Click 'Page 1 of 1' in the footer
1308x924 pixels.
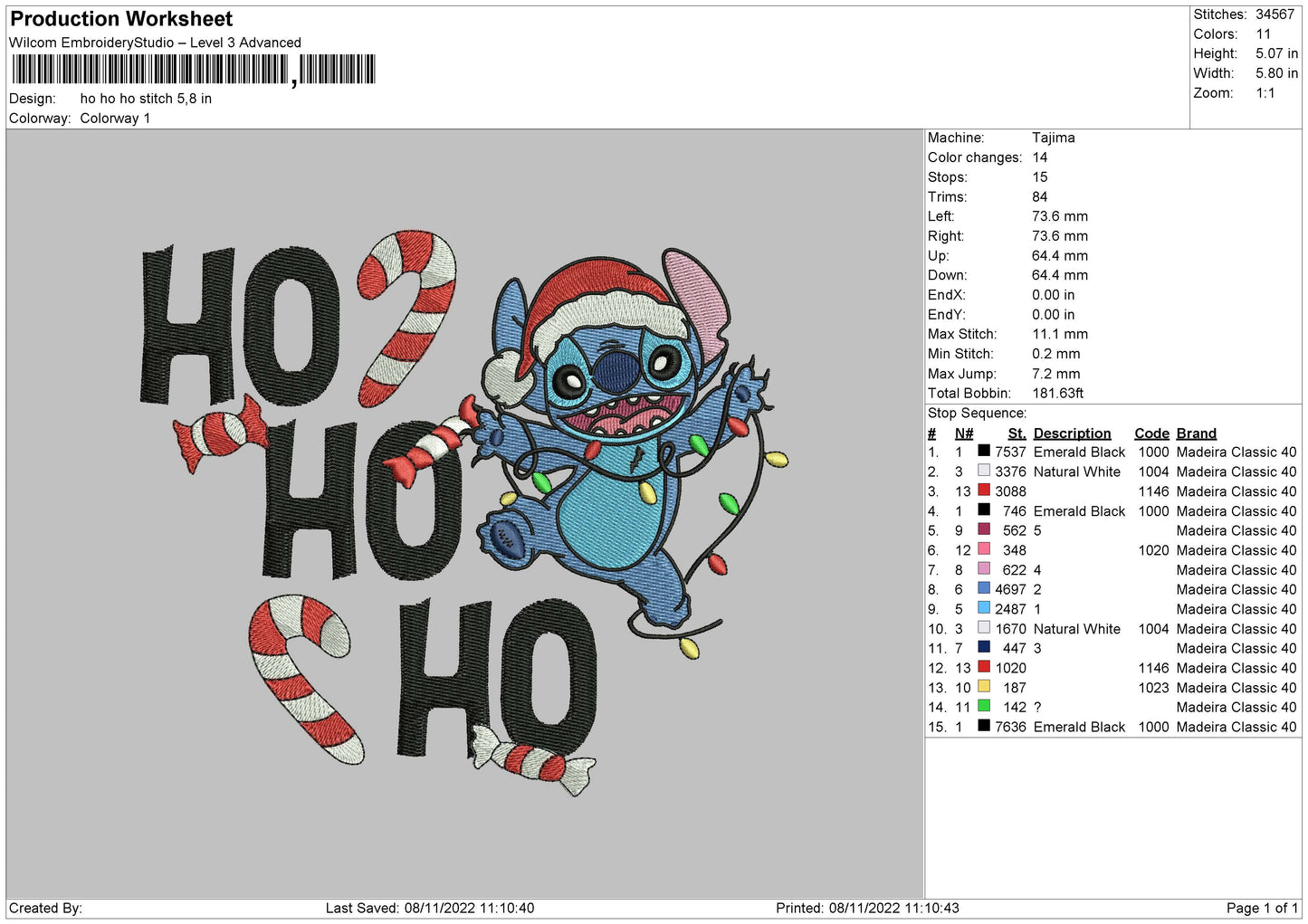(x=1262, y=909)
